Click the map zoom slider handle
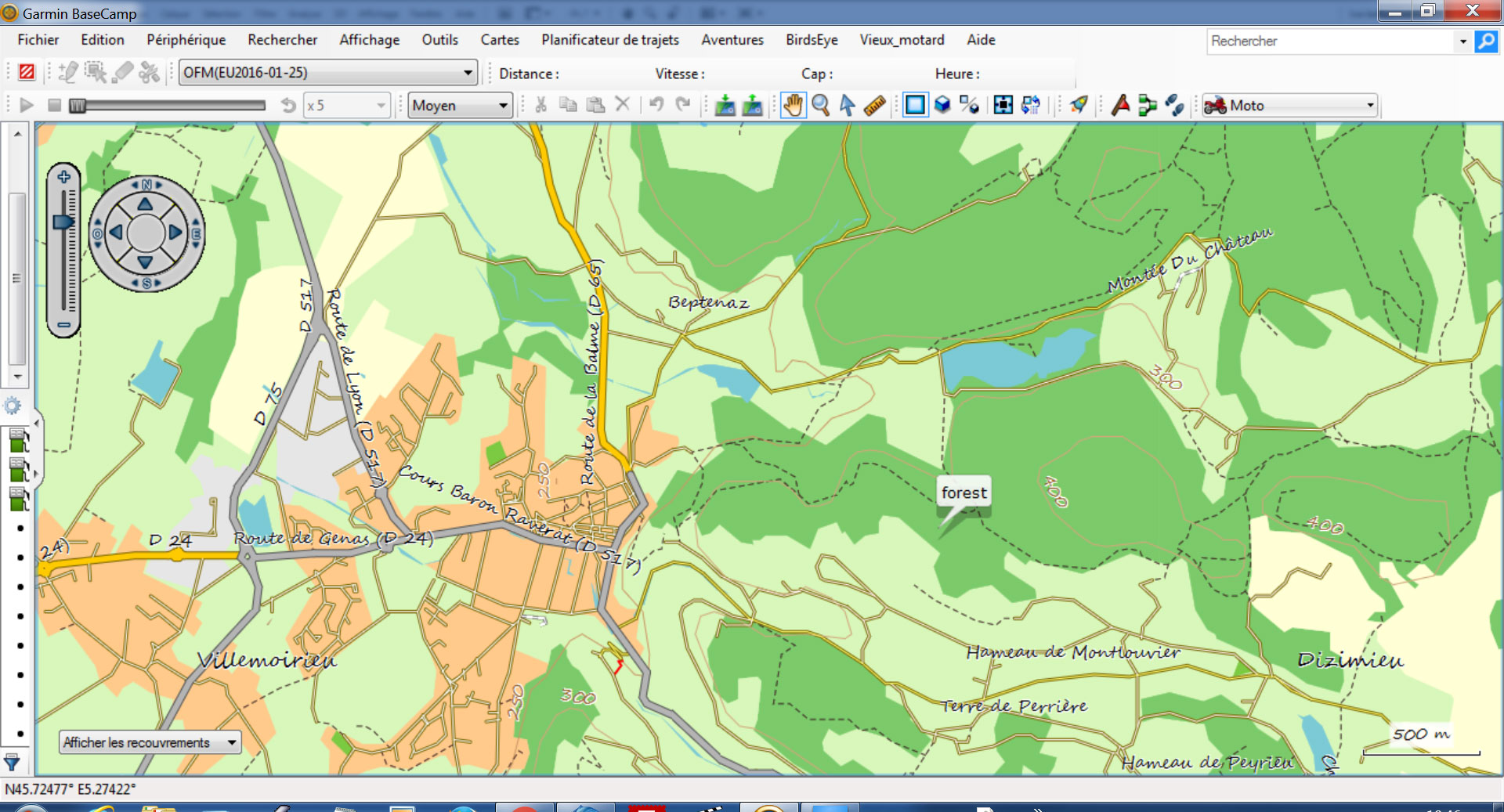The image size is (1504, 812). click(x=63, y=222)
